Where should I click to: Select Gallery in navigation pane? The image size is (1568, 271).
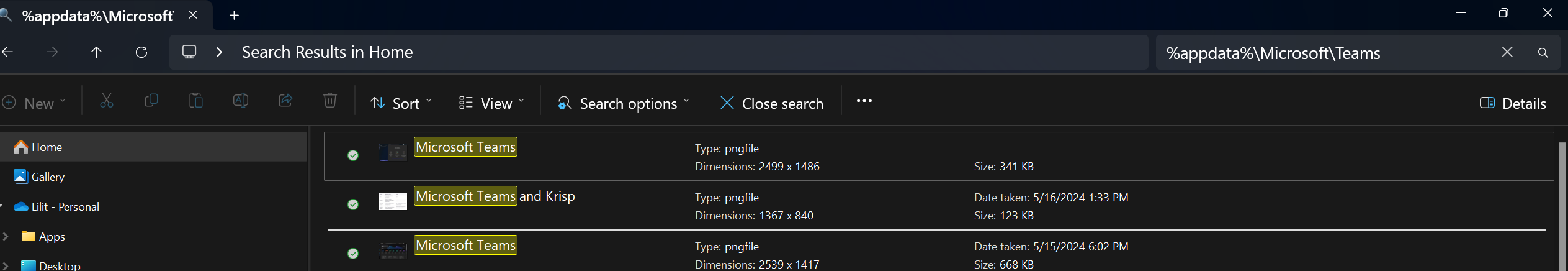[48, 177]
